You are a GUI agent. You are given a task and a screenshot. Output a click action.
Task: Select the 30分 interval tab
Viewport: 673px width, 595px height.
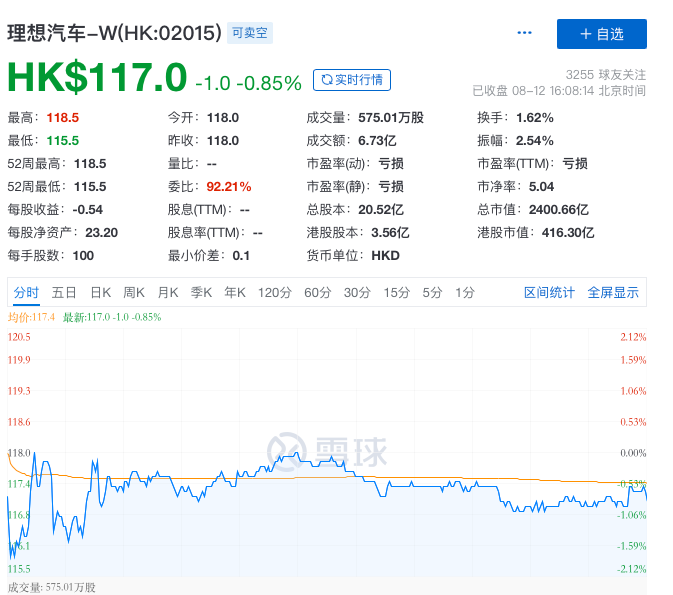click(357, 292)
